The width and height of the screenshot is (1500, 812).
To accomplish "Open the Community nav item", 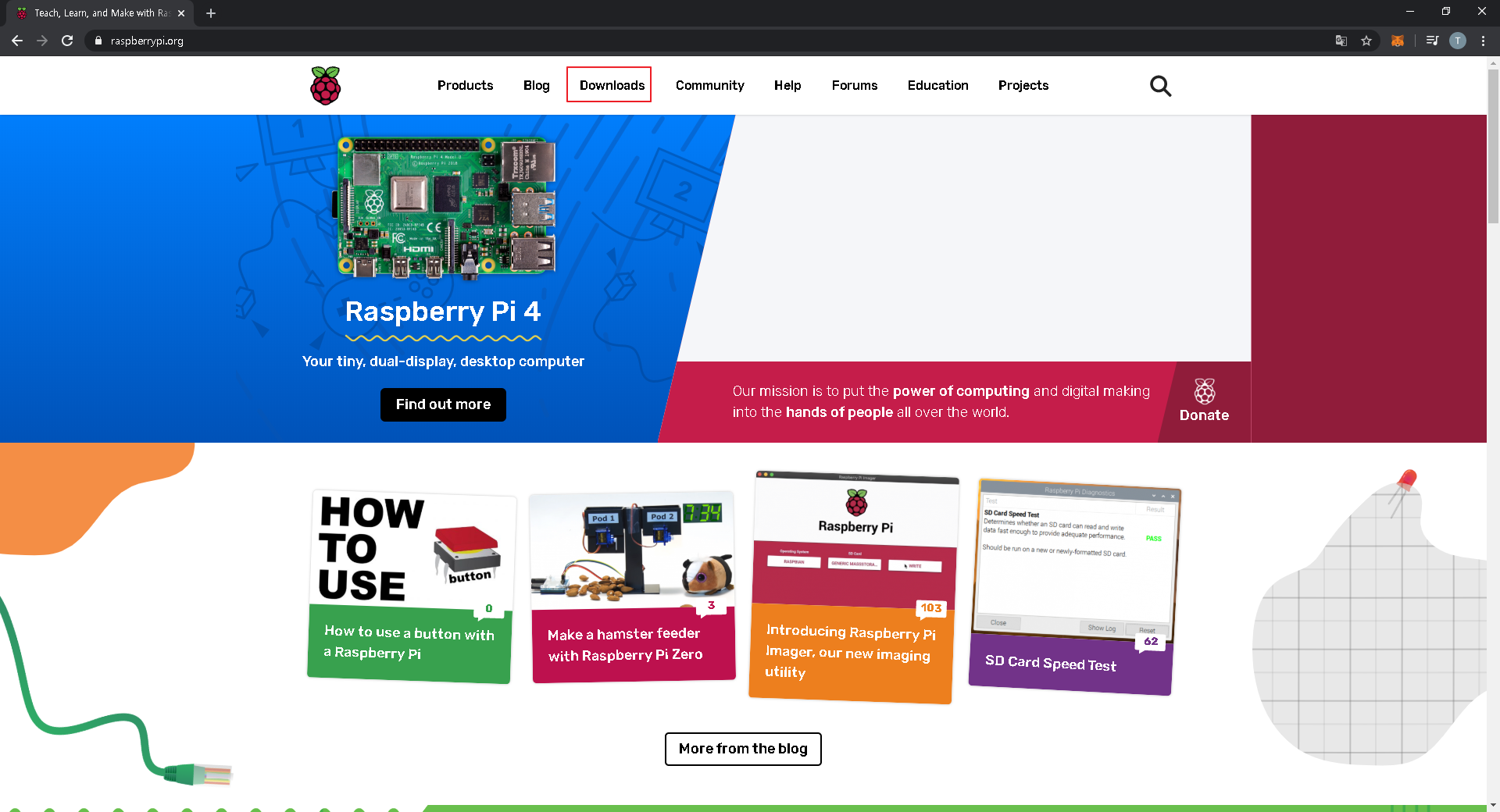I will click(709, 85).
